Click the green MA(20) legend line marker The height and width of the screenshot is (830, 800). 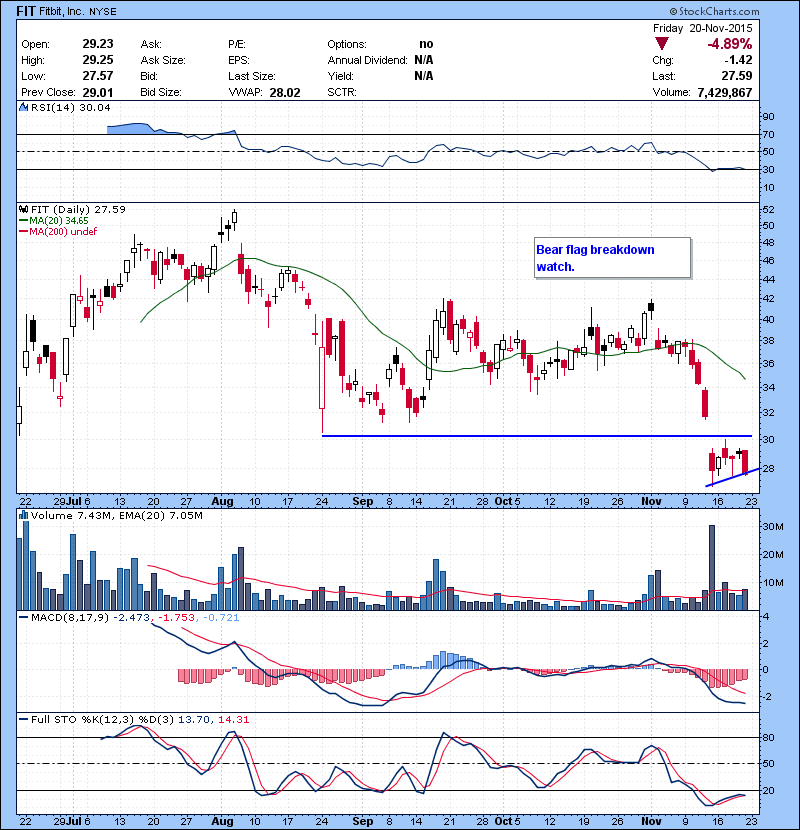(x=23, y=221)
